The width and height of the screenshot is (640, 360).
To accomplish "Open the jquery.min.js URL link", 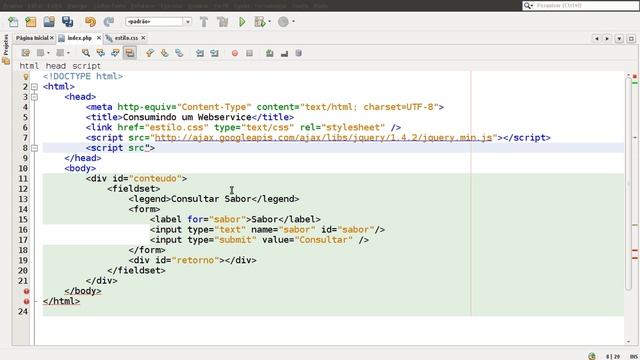I will coord(323,138).
